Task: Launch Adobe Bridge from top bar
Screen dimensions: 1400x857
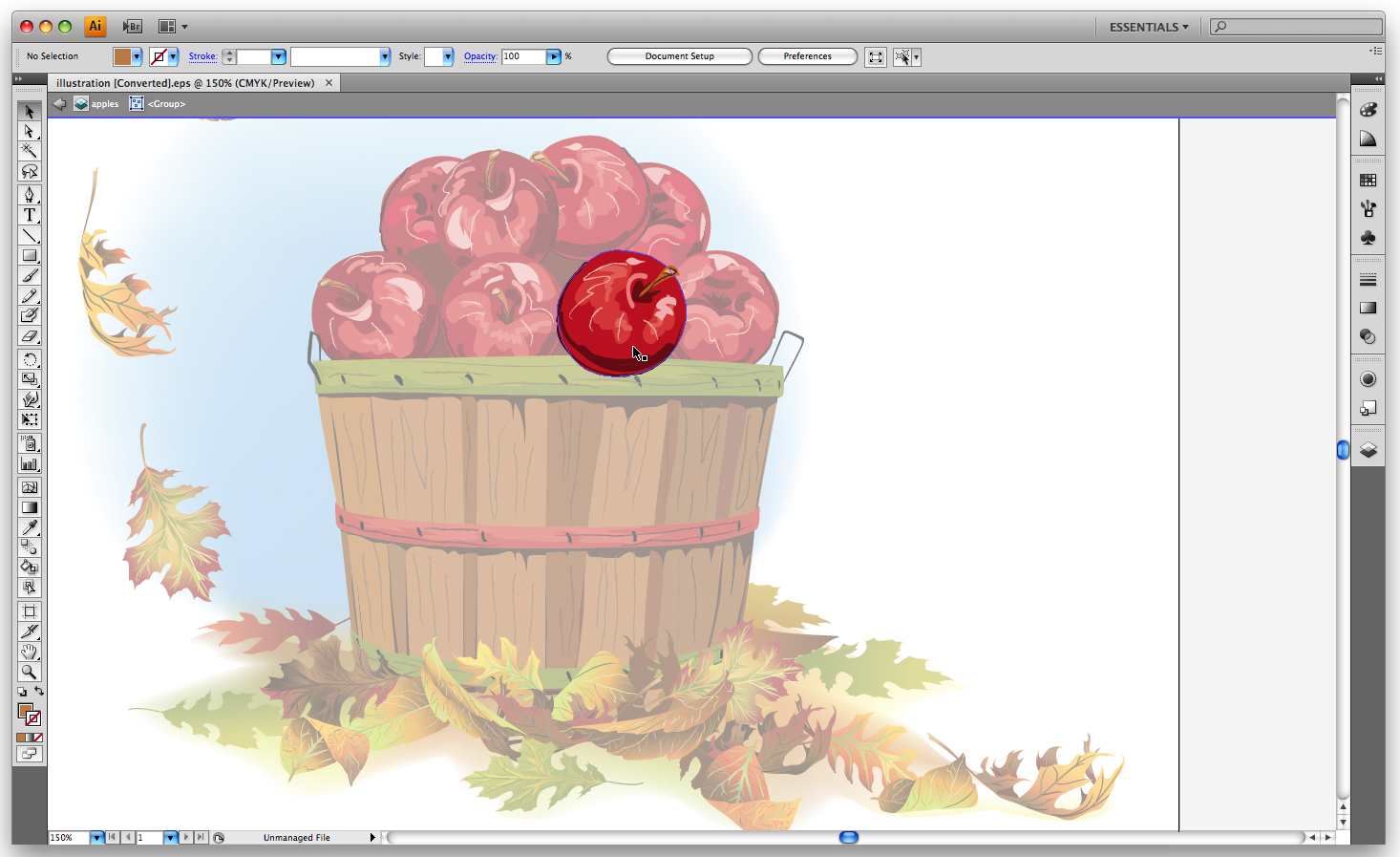Action: (132, 27)
